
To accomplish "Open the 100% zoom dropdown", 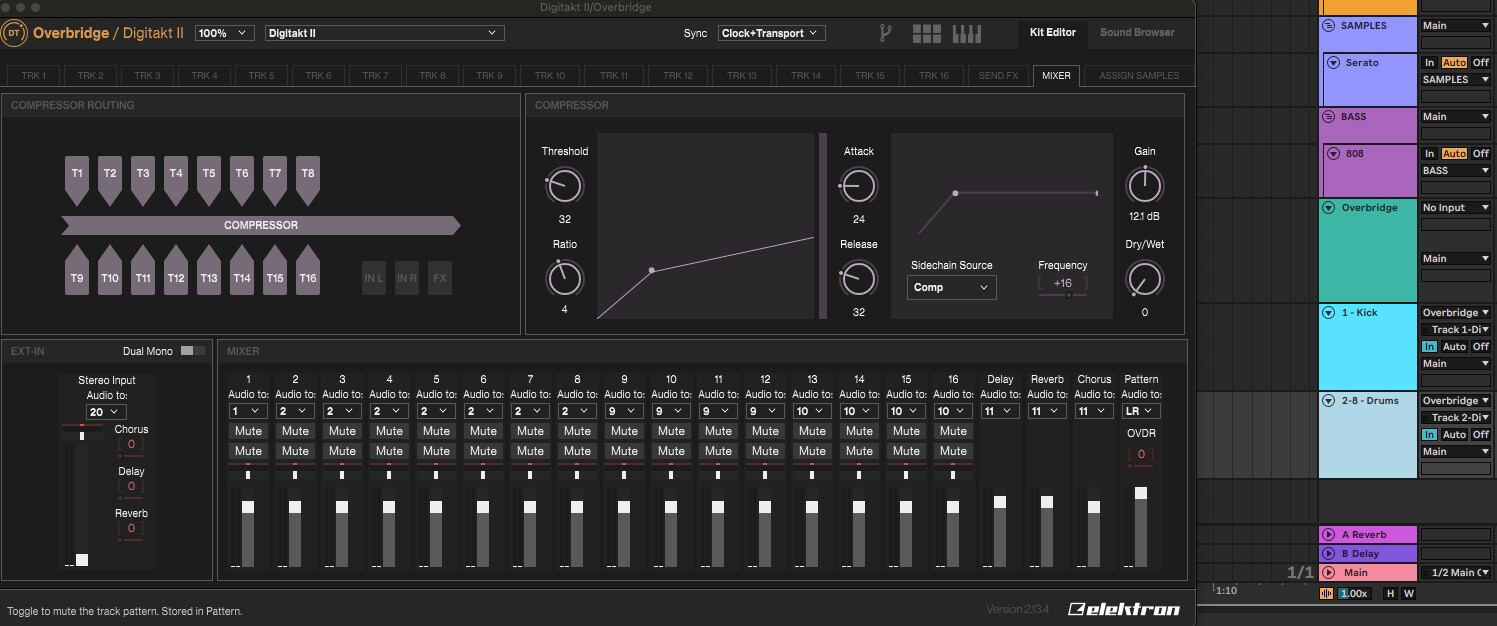I will click(x=225, y=33).
